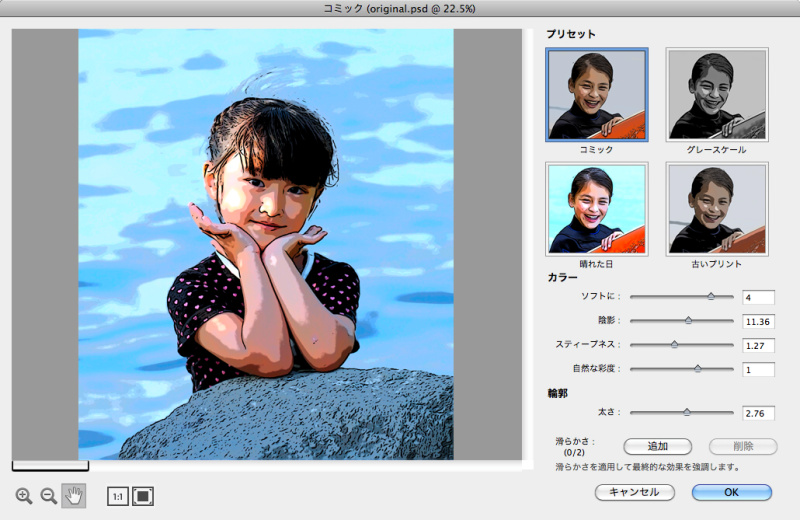Click the ソフトに value field showing 4

758,297
